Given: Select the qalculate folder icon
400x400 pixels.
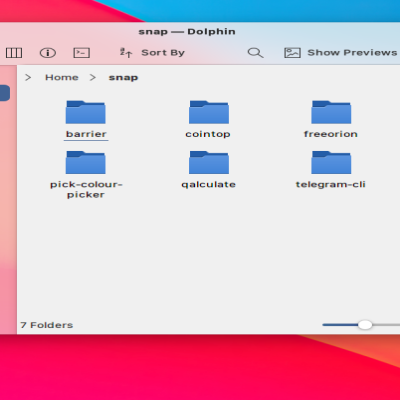Looking at the screenshot, I should tap(209, 162).
